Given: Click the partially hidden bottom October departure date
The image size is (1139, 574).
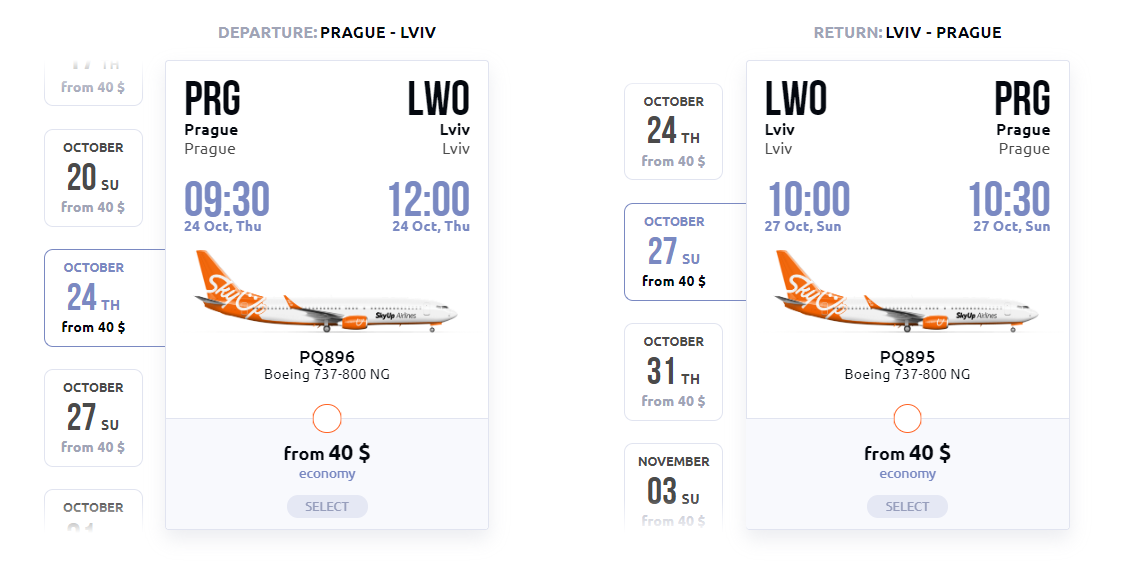Looking at the screenshot, I should 93,510.
